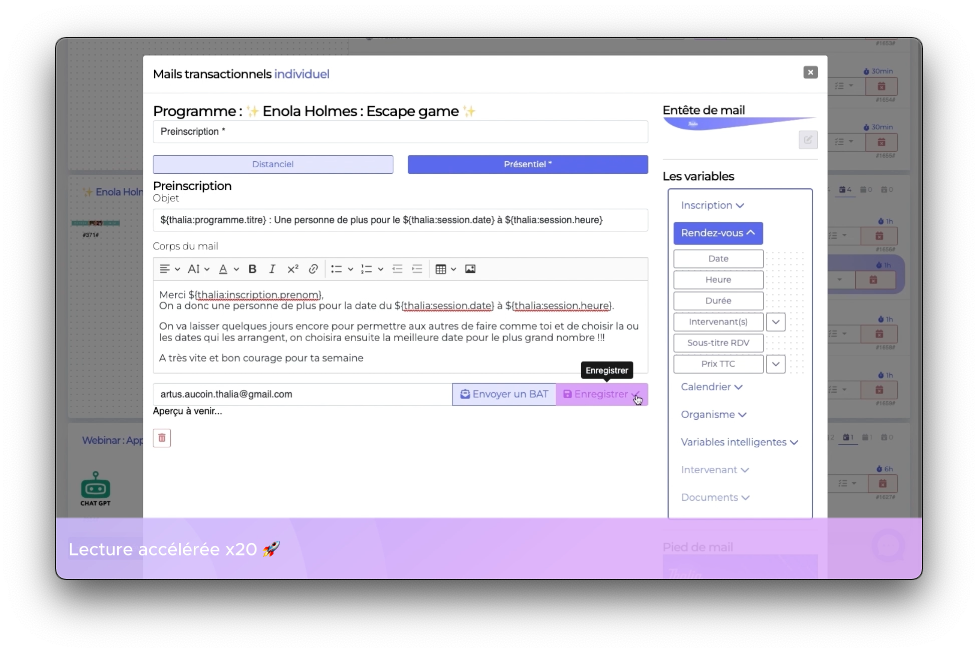
Task: Edit the mail header with pencil icon
Action: tap(808, 140)
